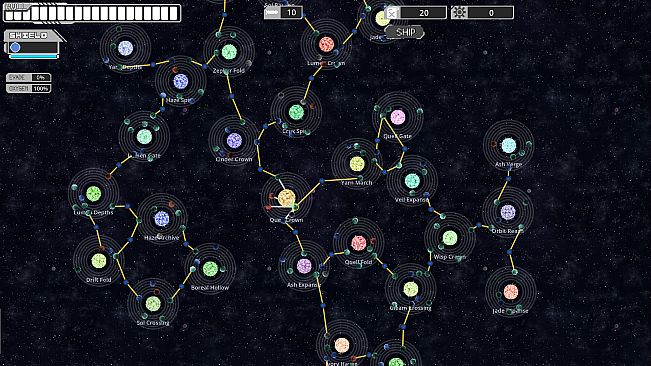Screen dimensions: 651x366
Task: Jump to the Quell Fold red star
Action: 359,243
